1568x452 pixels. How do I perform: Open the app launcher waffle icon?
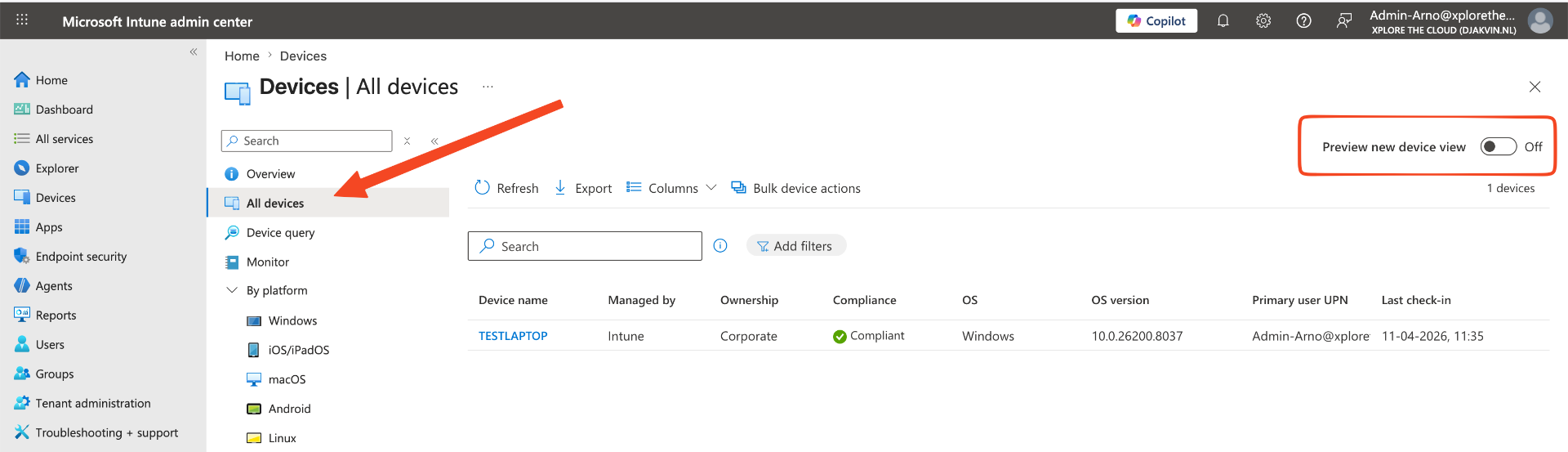(22, 20)
